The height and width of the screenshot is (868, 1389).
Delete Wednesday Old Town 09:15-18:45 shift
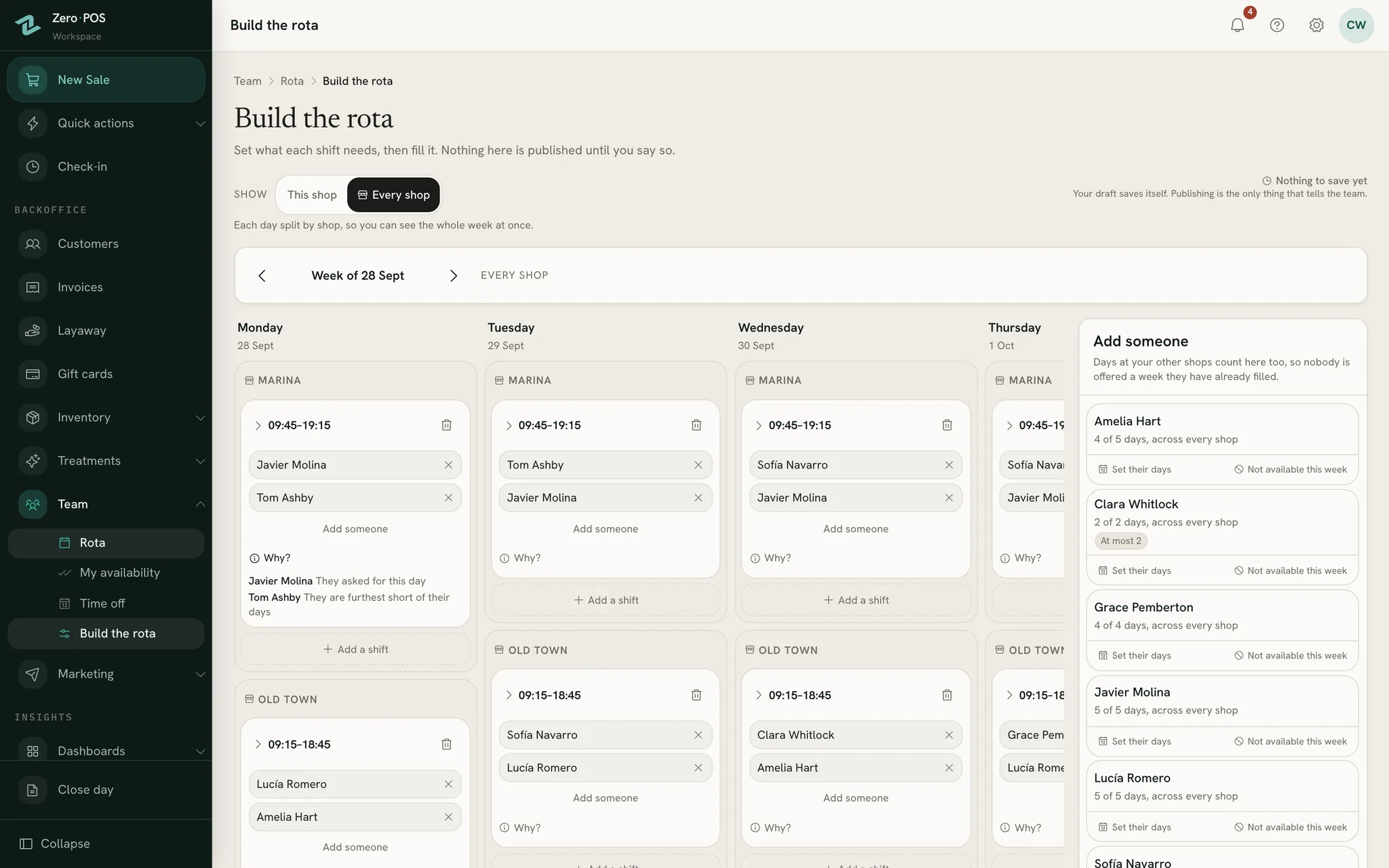pos(947,695)
